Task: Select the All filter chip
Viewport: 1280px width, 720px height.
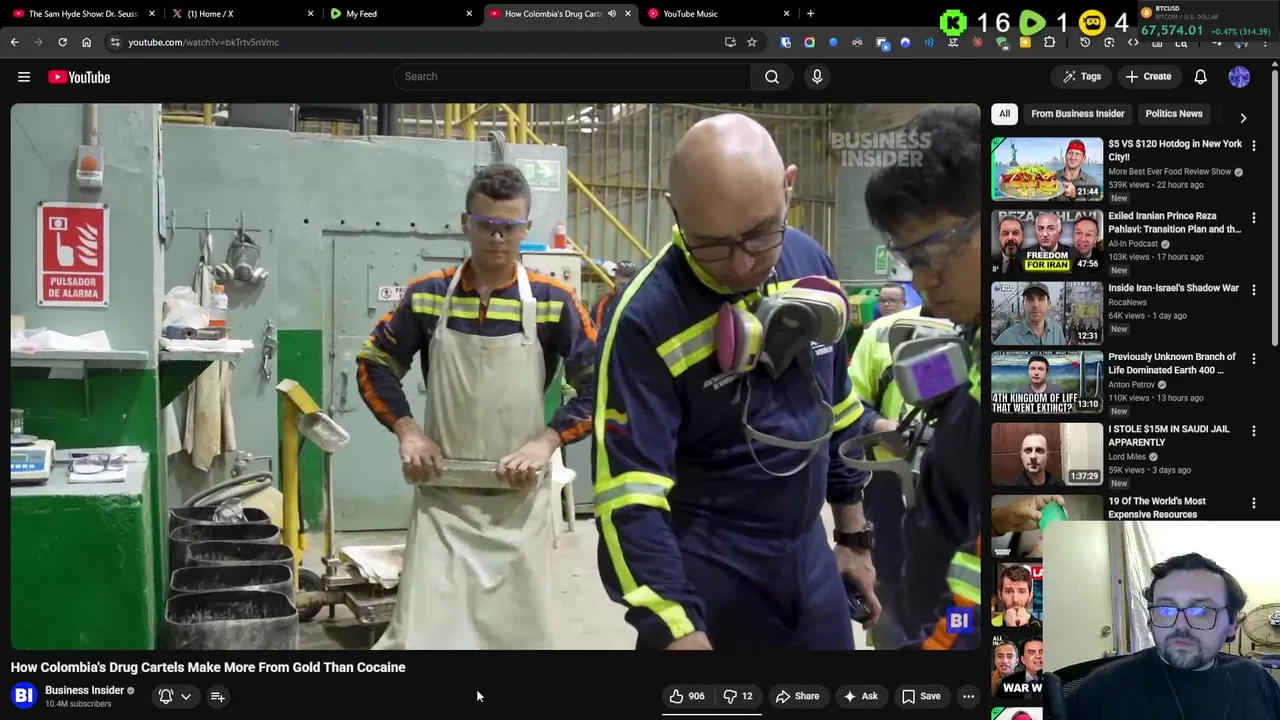Action: (x=1004, y=114)
